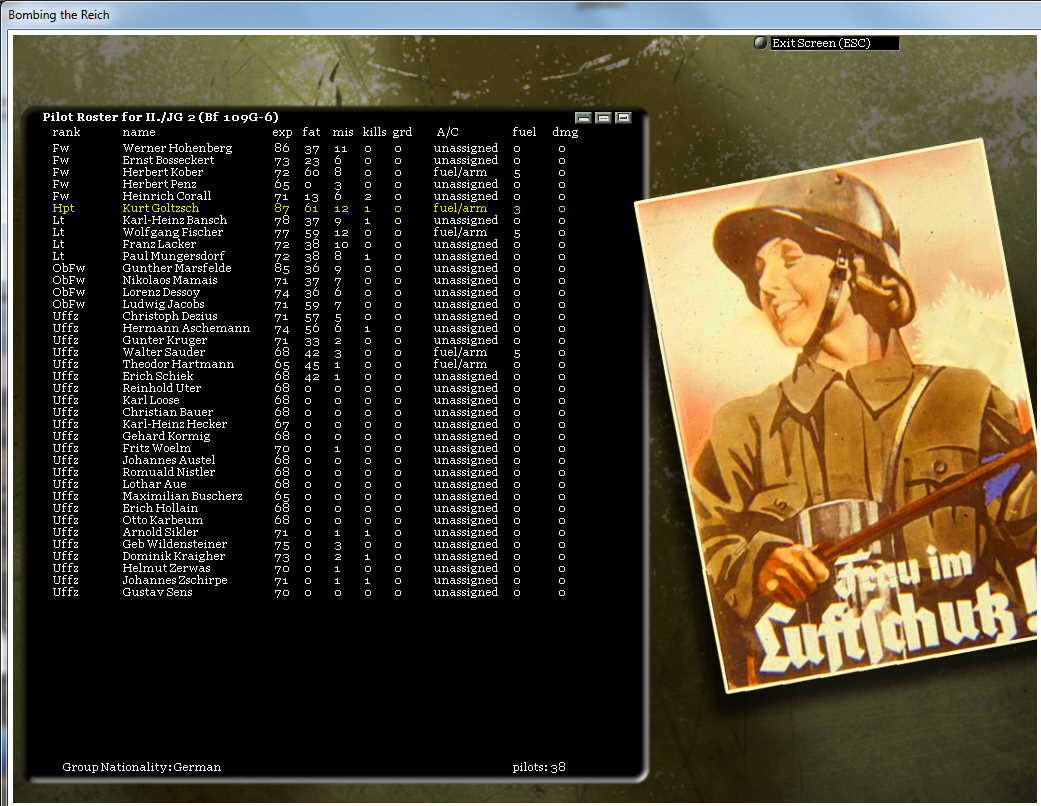Select pilot Johannes Zschirpe
Viewport: 1041px width, 806px height.
click(x=175, y=579)
